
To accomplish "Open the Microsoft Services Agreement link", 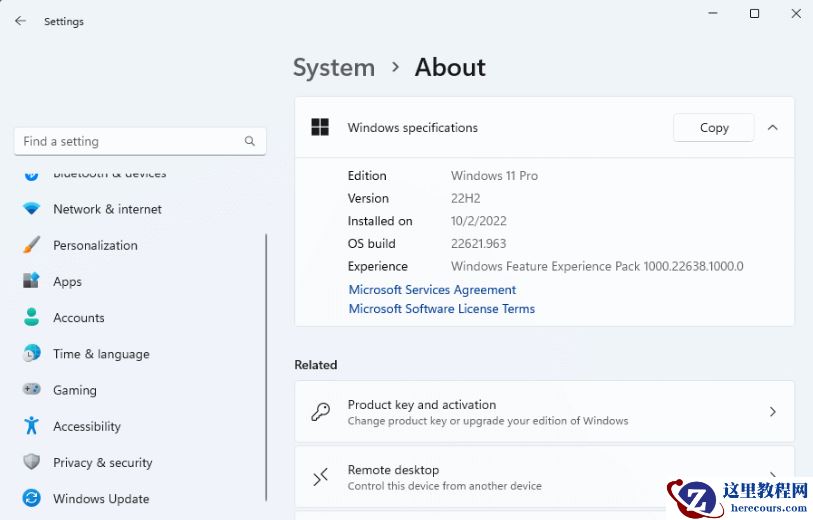I will [x=432, y=289].
